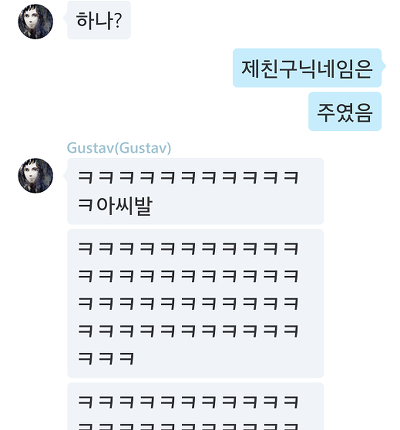The image size is (400, 430).
Task: Click the parenthesized "(Gustav)" part of the sender name
Action: pos(143,148)
